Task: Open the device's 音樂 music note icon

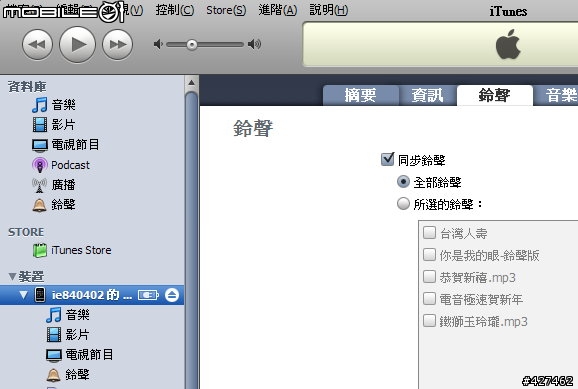Action: pos(53,315)
